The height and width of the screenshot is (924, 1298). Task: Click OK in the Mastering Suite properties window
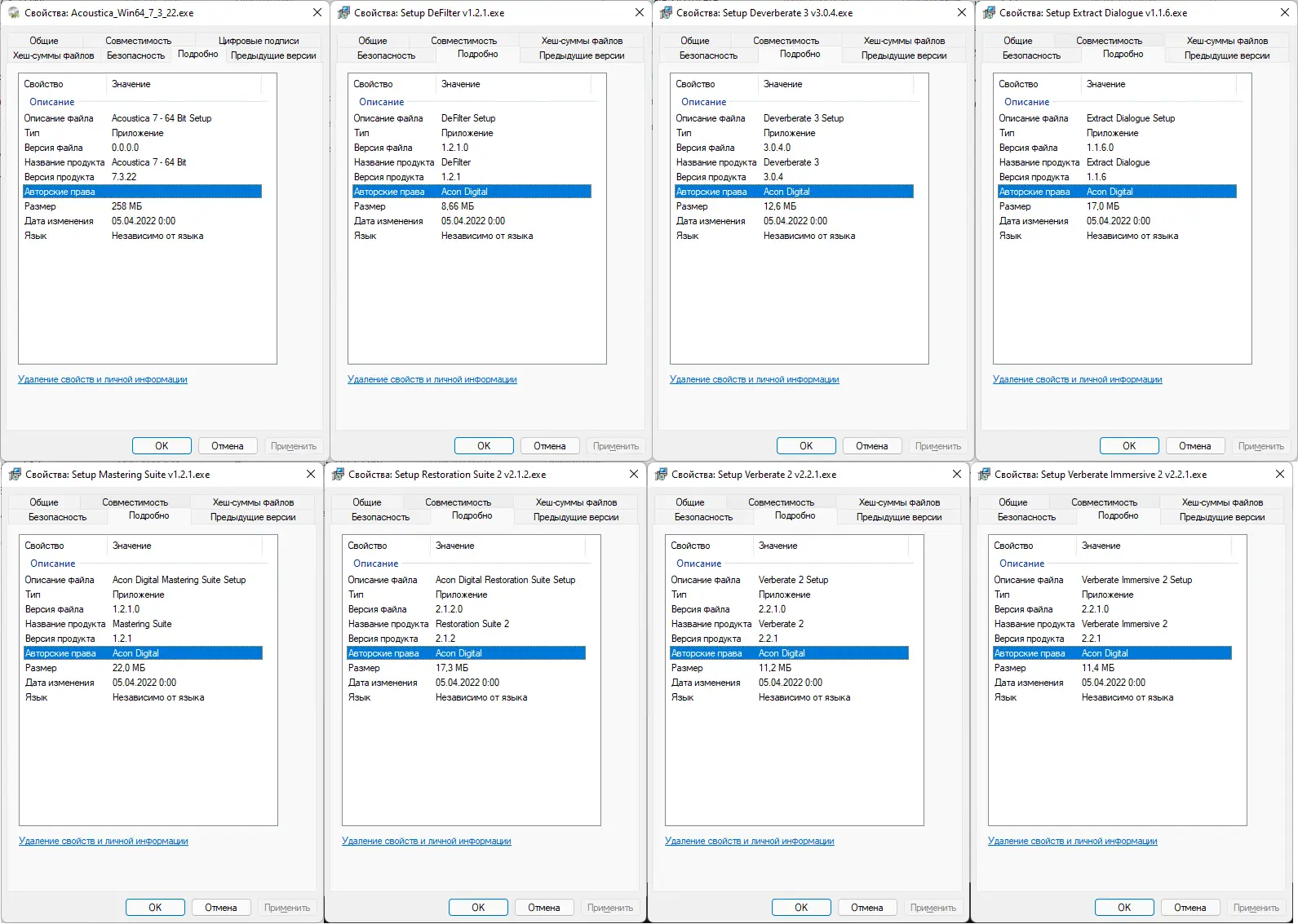(x=155, y=908)
